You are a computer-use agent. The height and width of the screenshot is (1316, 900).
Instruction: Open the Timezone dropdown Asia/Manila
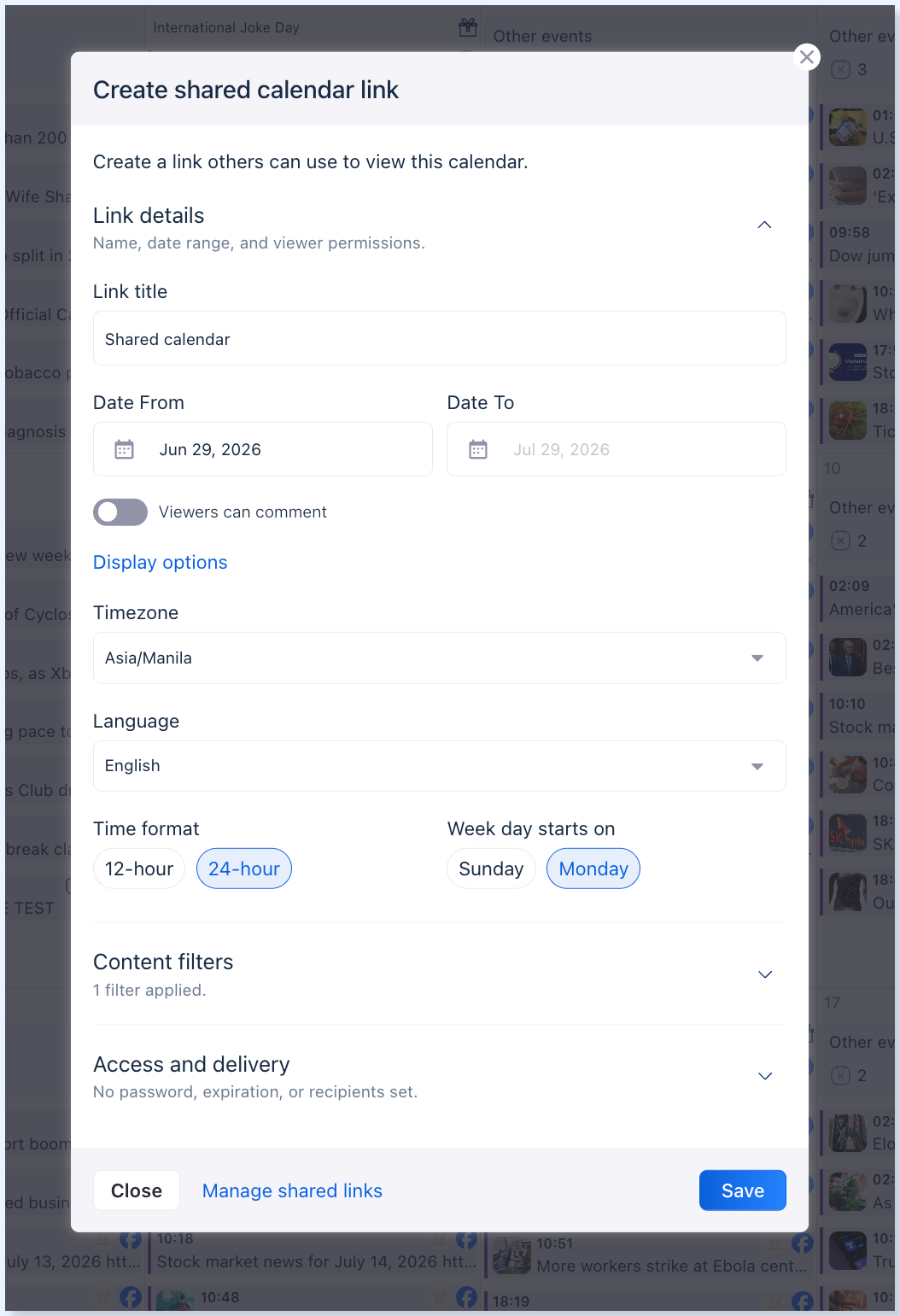click(x=439, y=658)
